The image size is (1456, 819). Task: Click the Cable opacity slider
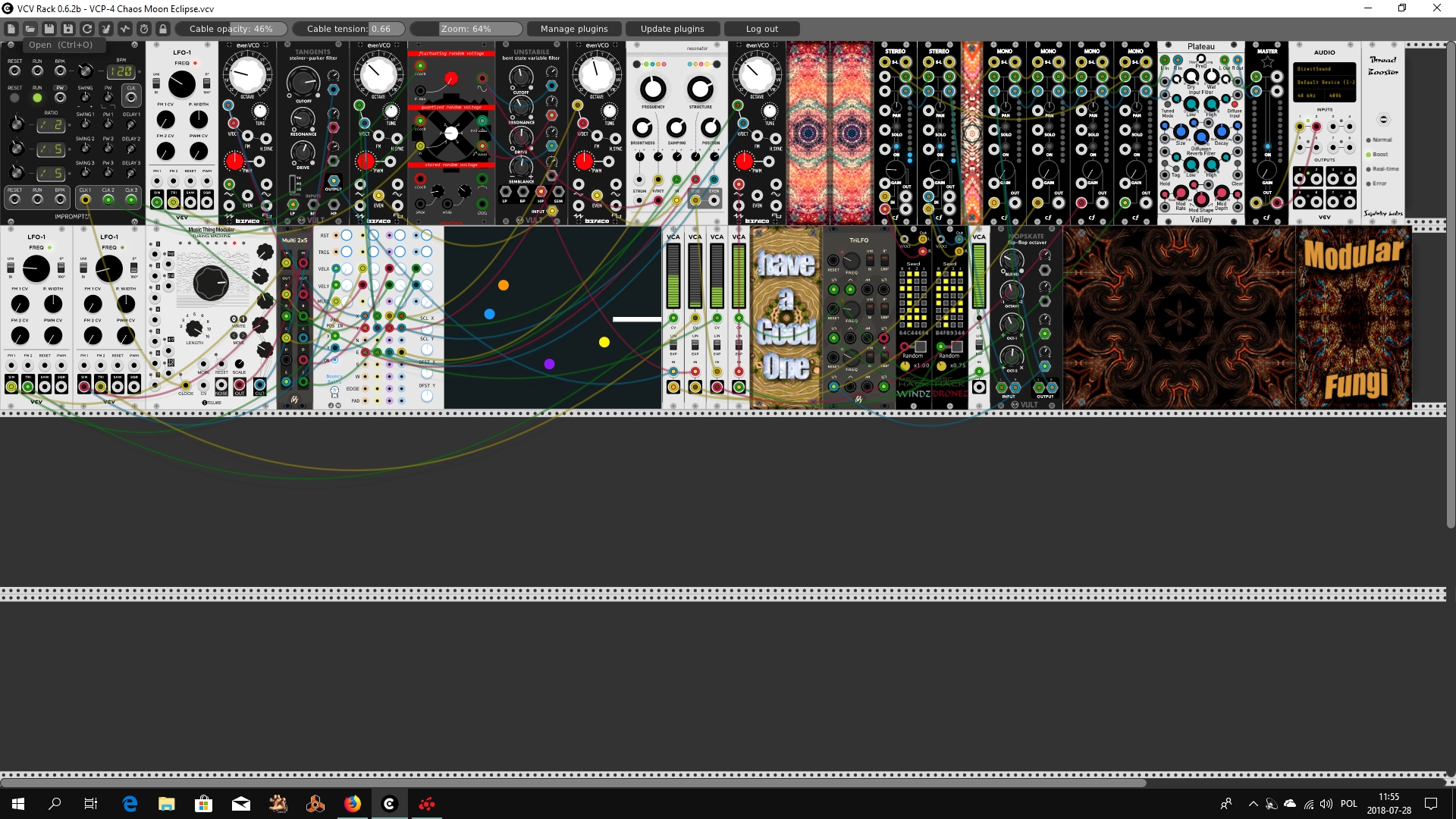tap(231, 29)
